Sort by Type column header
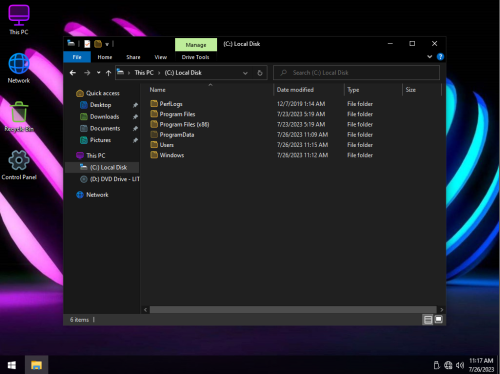Screen dimensions: 500x374 (x=353, y=90)
